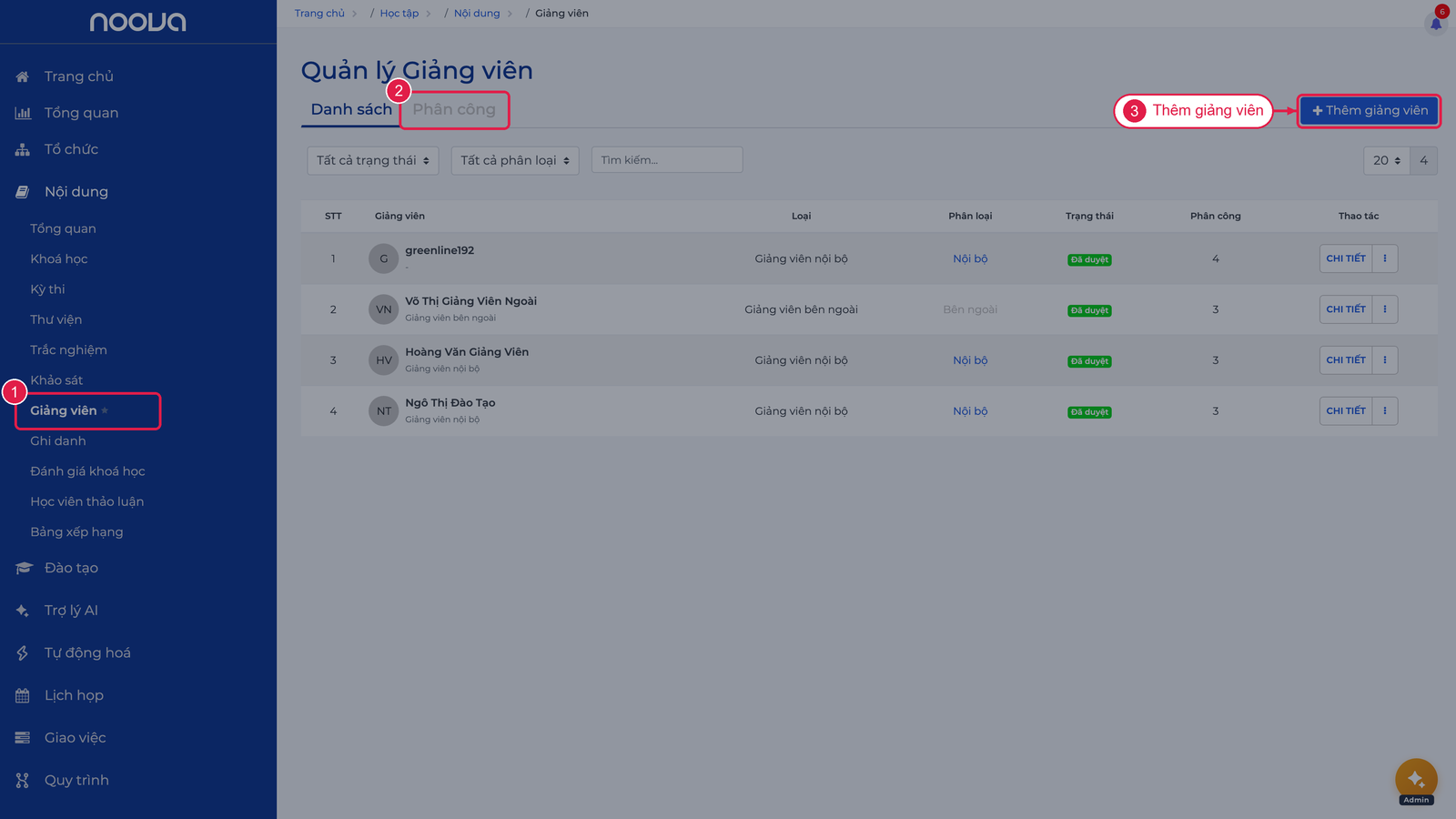1456x819 pixels.
Task: Open more actions for Ngô Thị Đào Tạo
Action: [1385, 411]
